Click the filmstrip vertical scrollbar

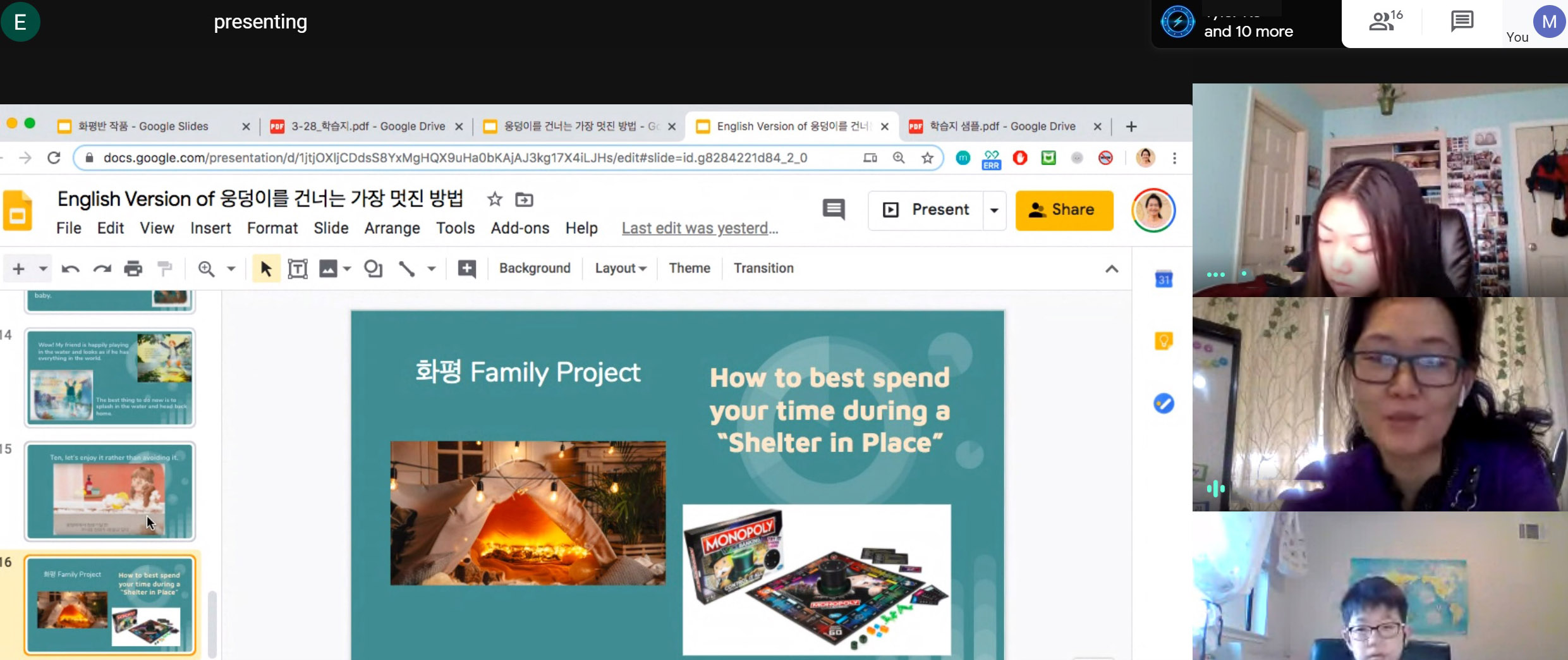pos(212,623)
